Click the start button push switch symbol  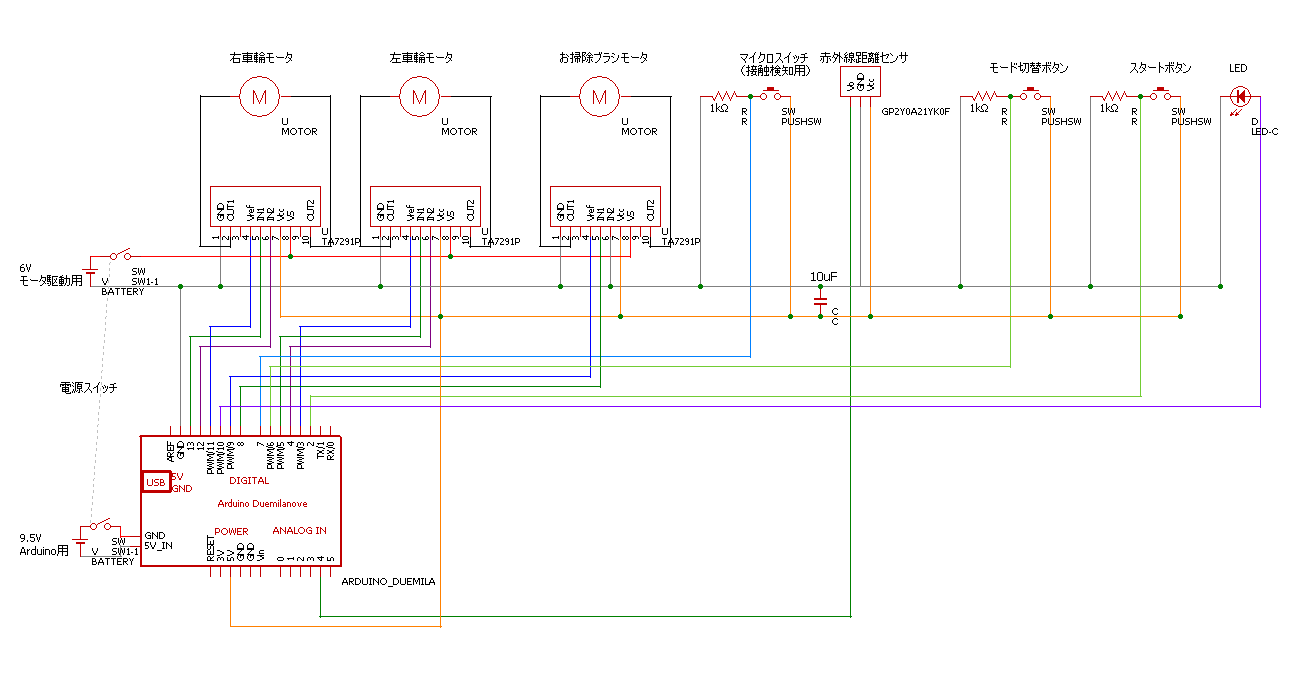pos(1161,96)
